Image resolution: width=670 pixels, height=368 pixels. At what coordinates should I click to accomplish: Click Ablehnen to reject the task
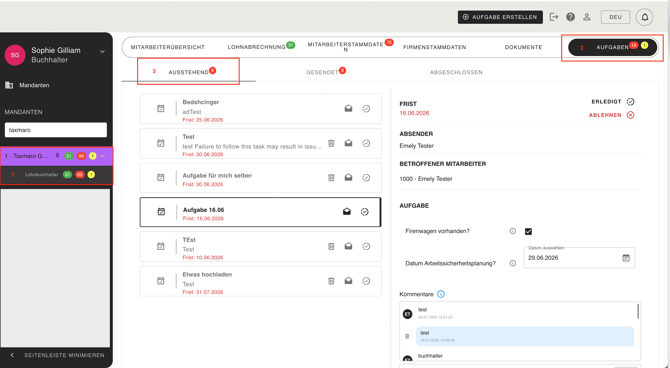611,115
